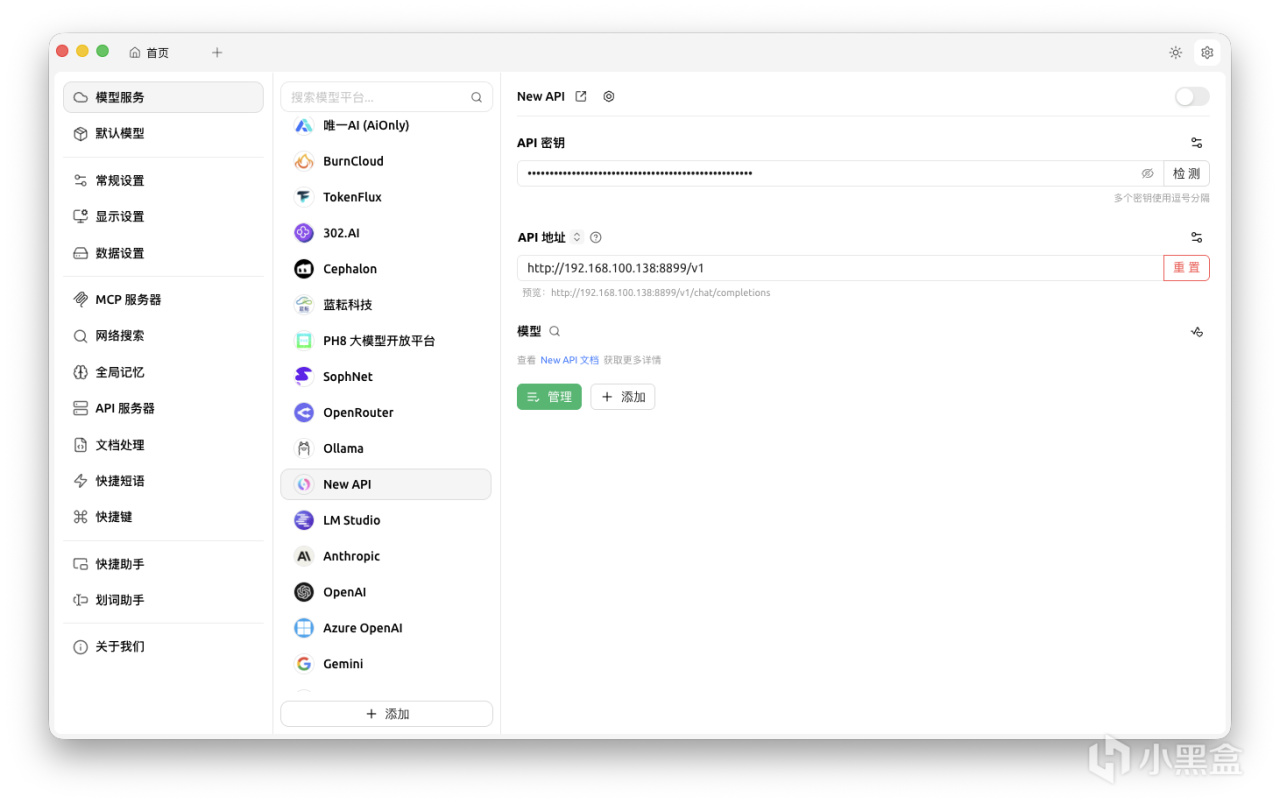Open 划词助手 settings
This screenshot has width=1280, height=804.
coord(163,600)
